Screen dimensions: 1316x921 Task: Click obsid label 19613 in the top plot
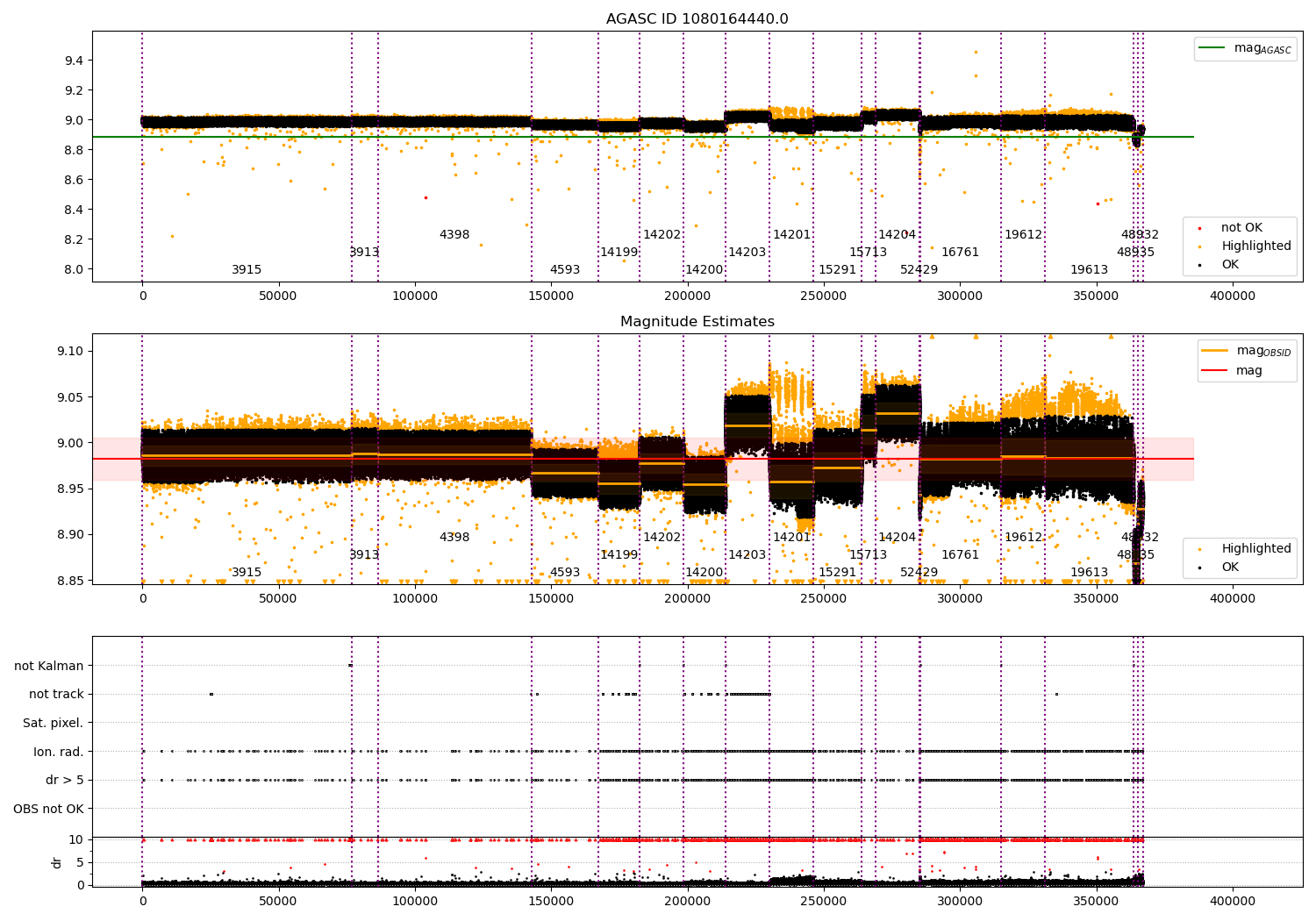(x=1089, y=270)
